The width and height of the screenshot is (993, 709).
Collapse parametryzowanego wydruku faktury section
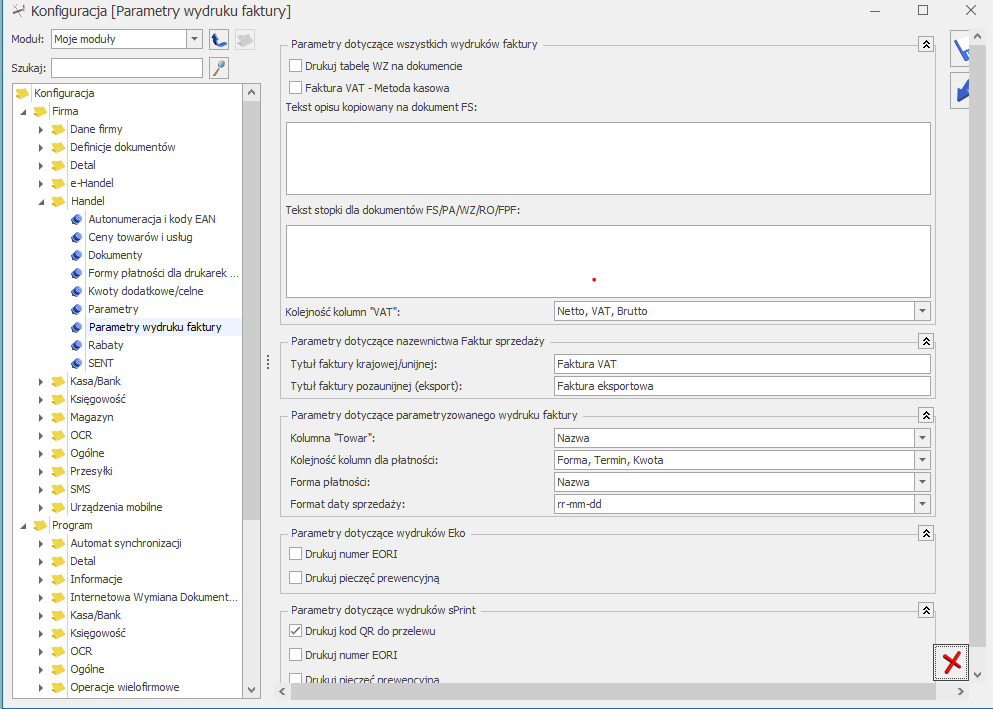pyautogui.click(x=926, y=415)
